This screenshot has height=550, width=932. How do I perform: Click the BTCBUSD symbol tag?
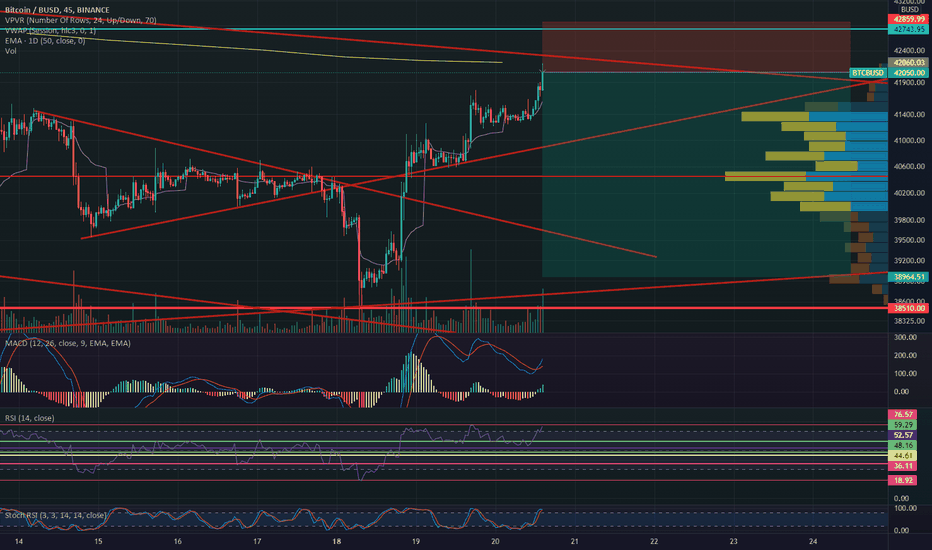click(x=868, y=73)
